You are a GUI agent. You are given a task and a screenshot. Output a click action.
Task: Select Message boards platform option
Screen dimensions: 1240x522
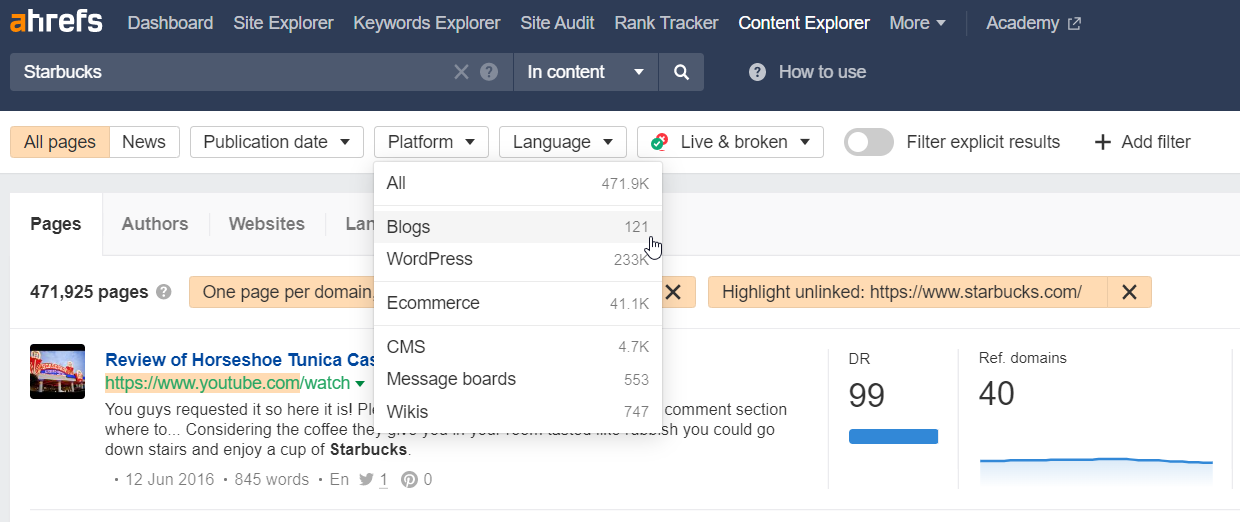point(517,379)
